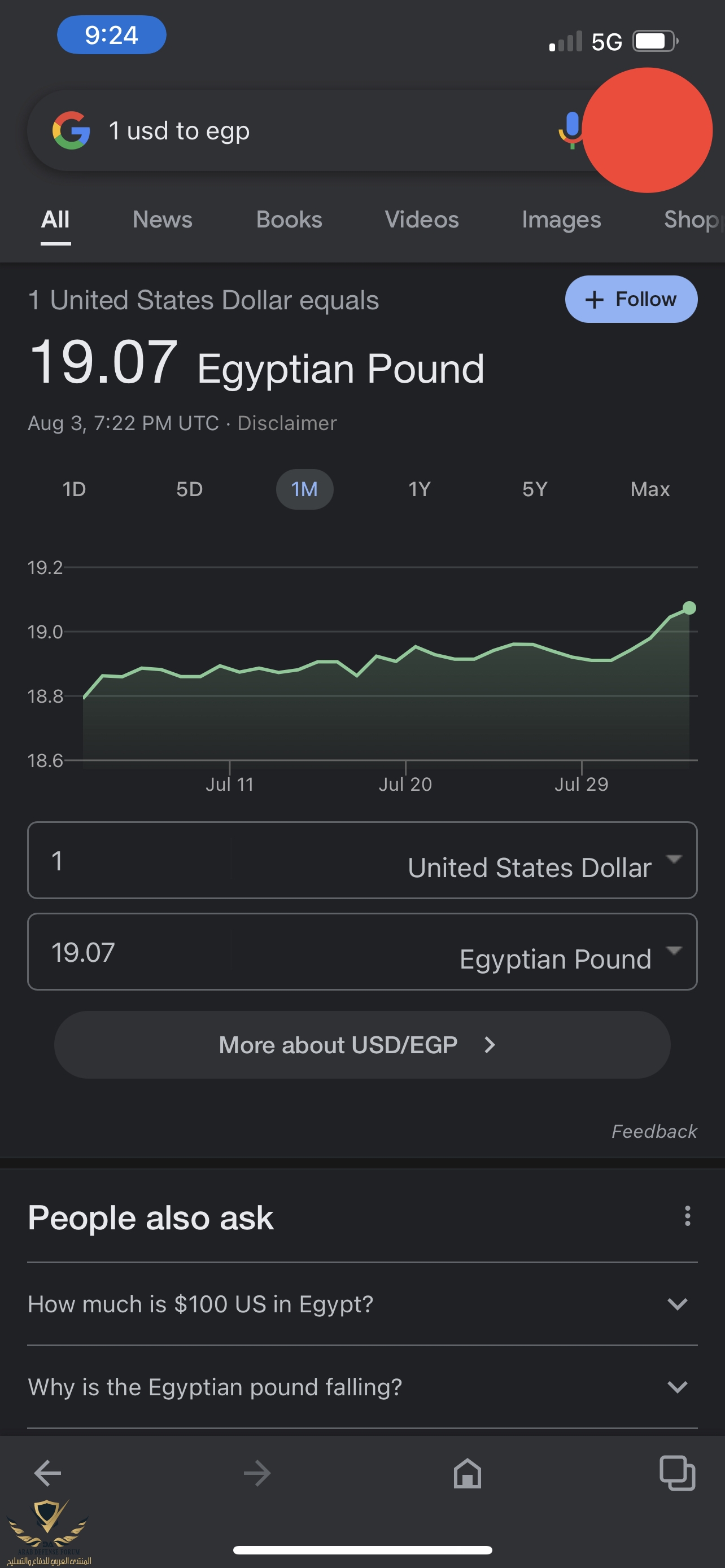This screenshot has height=1568, width=725.
Task: Switch to the News search tab
Action: pos(162,220)
